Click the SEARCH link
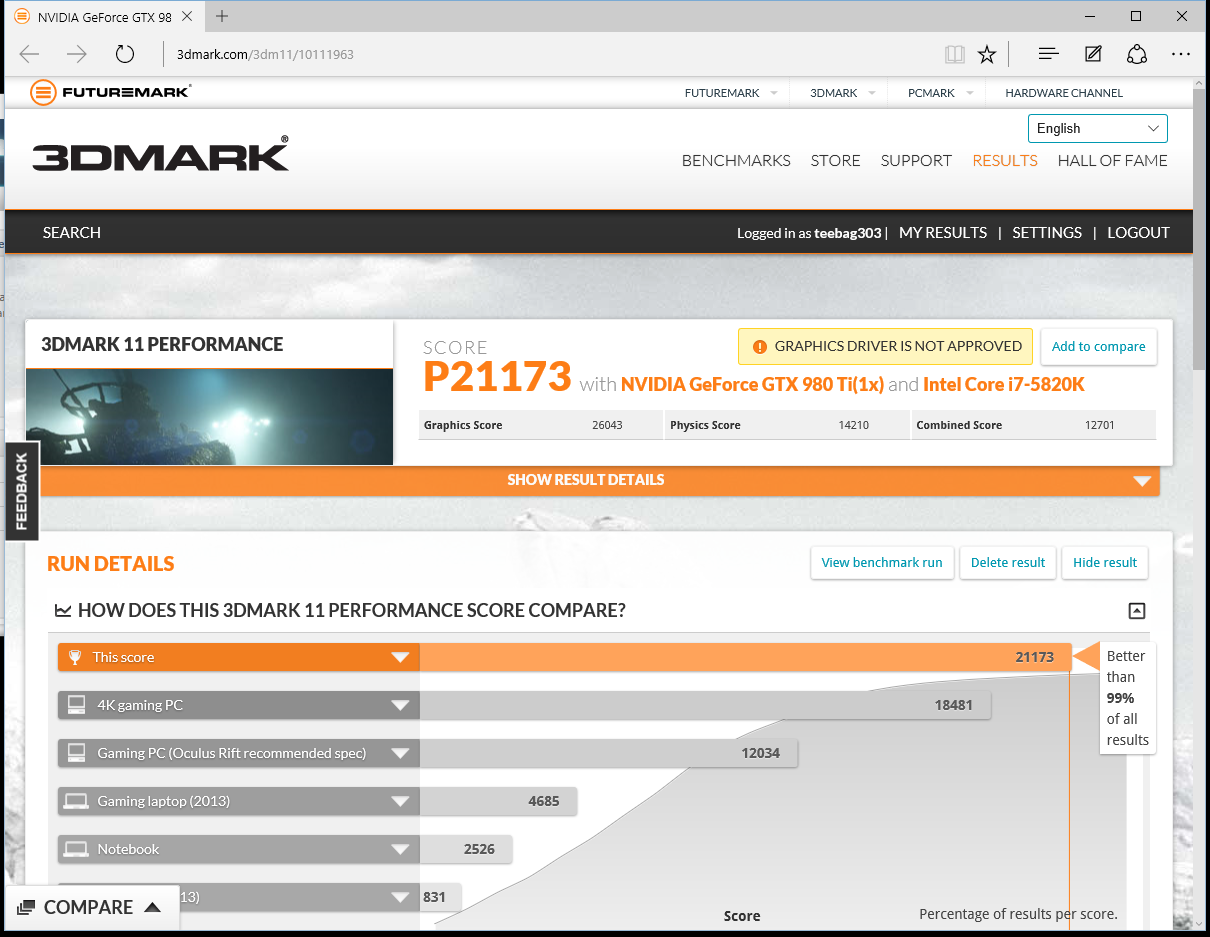1210x937 pixels. [72, 232]
